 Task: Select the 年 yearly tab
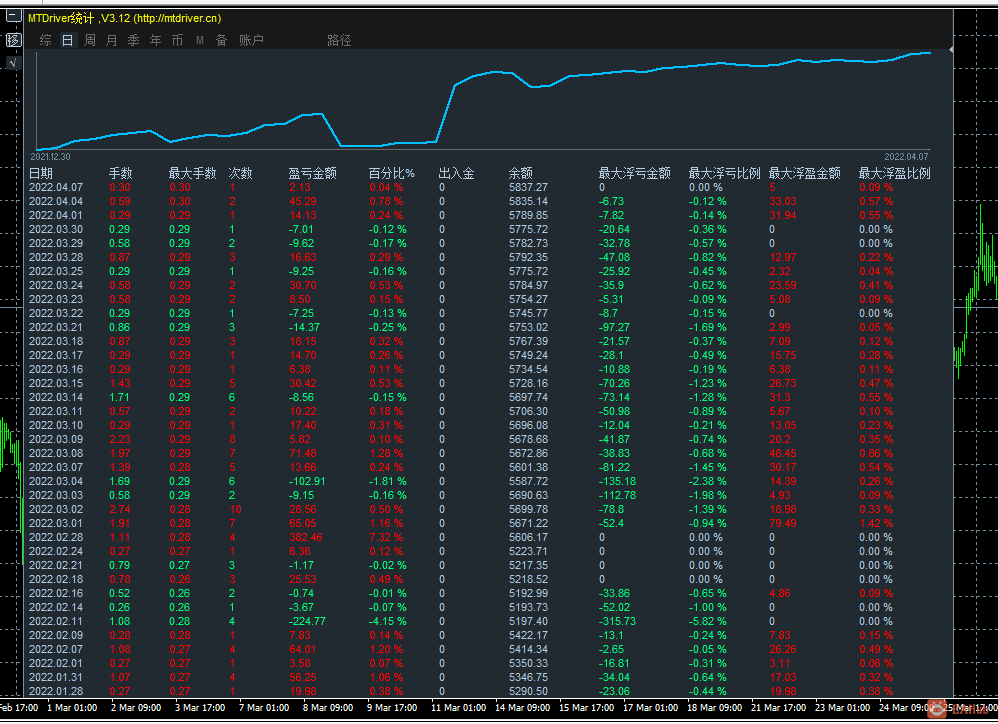[x=155, y=40]
